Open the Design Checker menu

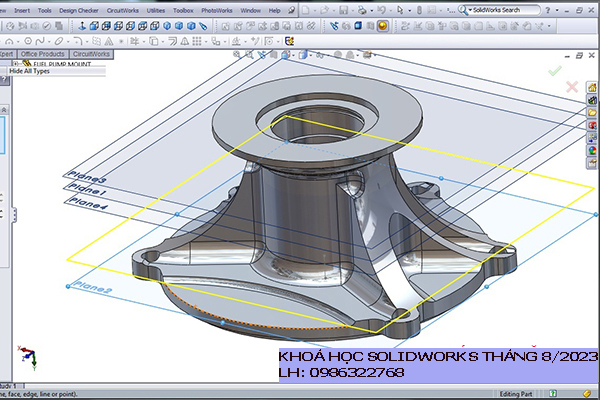79,10
